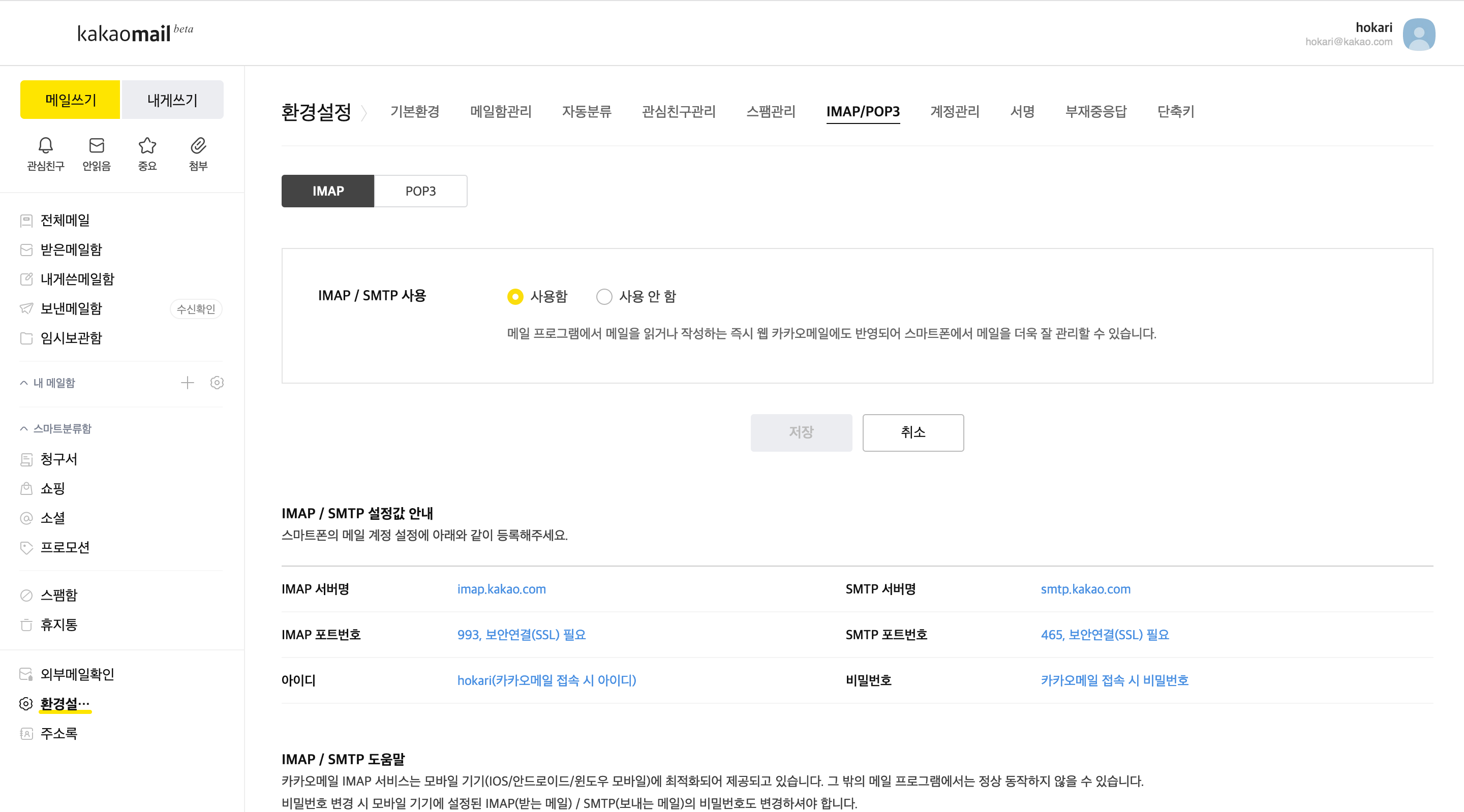The height and width of the screenshot is (812, 1464).
Task: Select the 사용함 radio button
Action: point(515,297)
